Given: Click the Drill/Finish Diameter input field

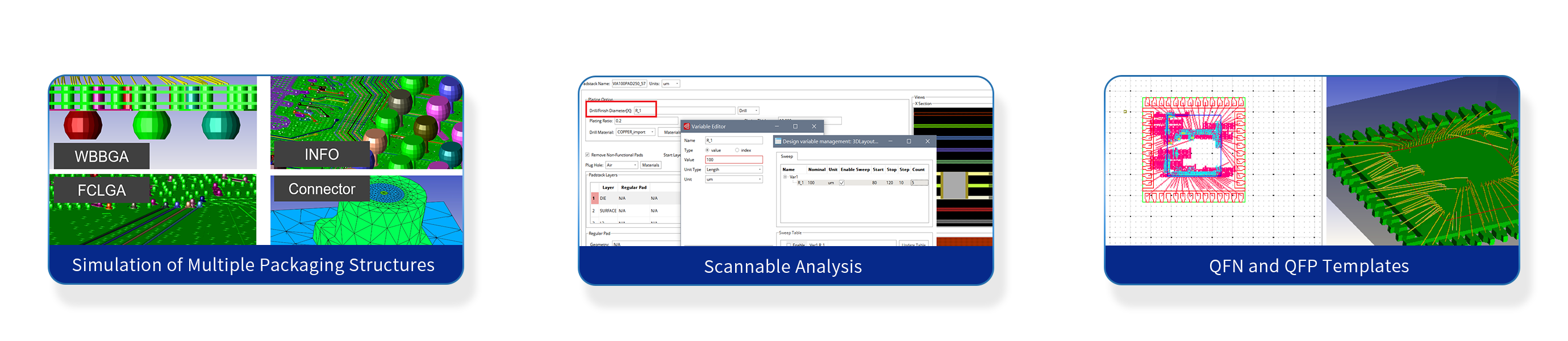Looking at the screenshot, I should click(x=684, y=111).
